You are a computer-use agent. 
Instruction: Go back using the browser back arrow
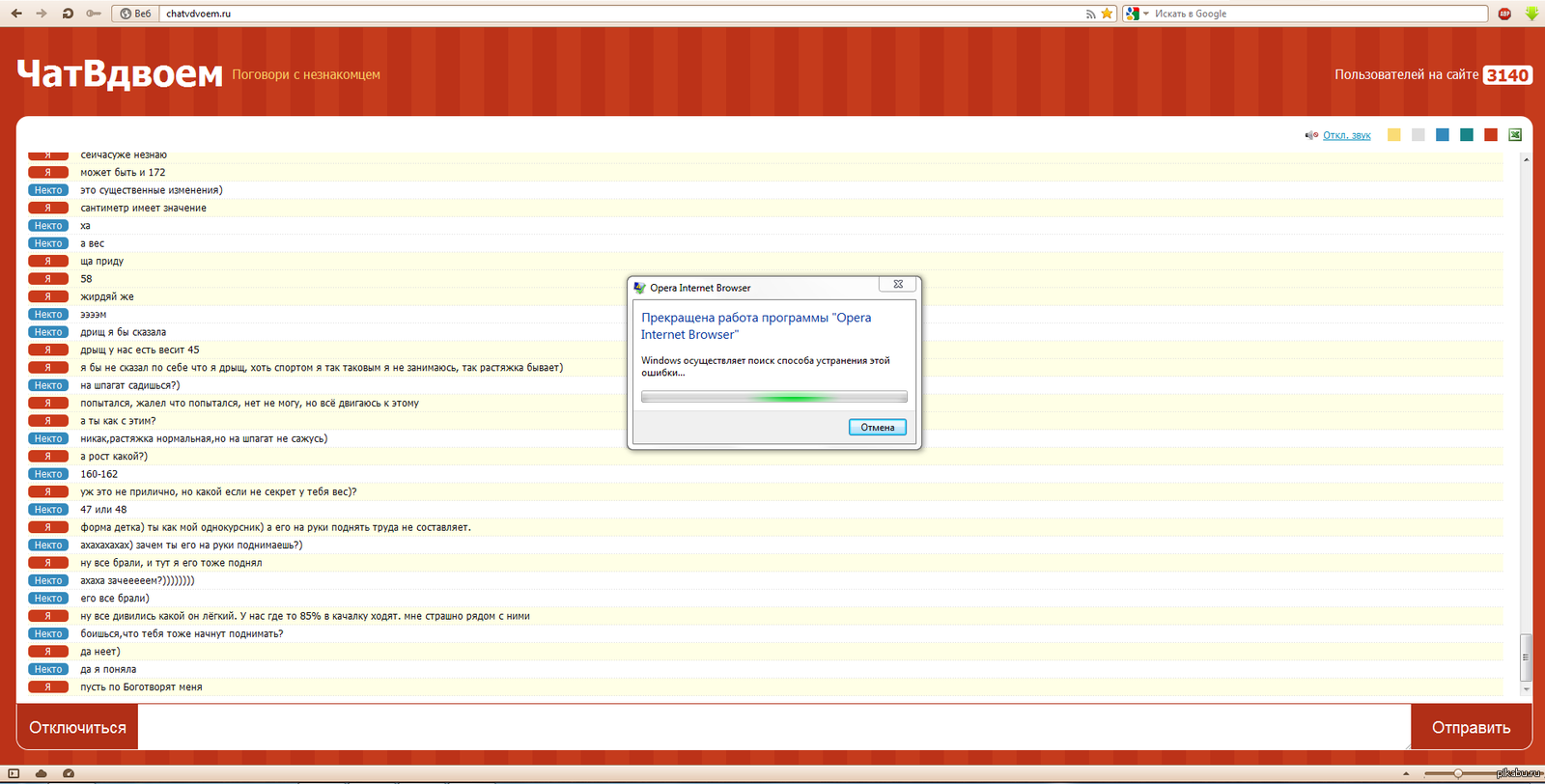[16, 14]
